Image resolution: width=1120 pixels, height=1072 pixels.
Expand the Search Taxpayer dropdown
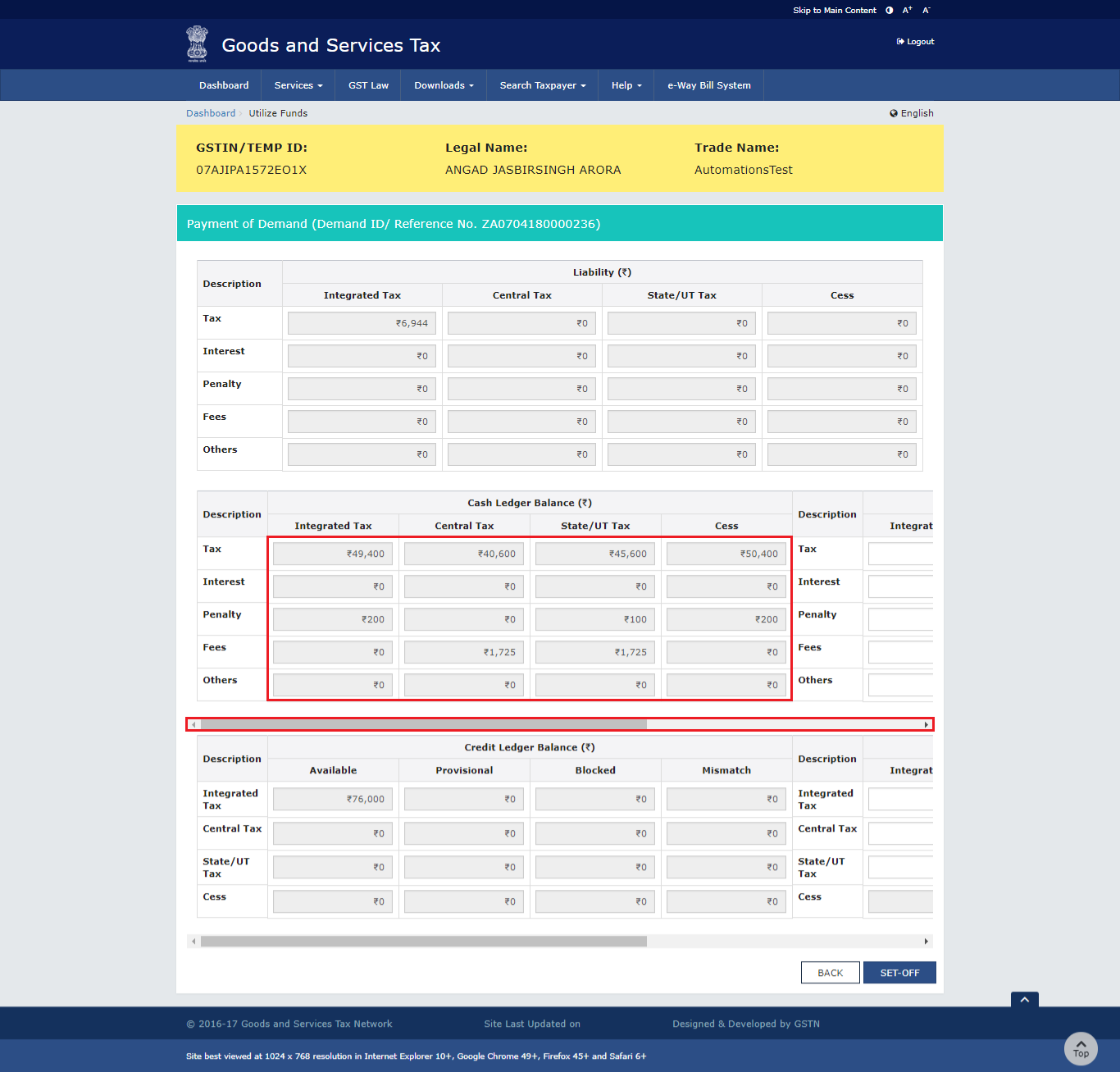541,85
